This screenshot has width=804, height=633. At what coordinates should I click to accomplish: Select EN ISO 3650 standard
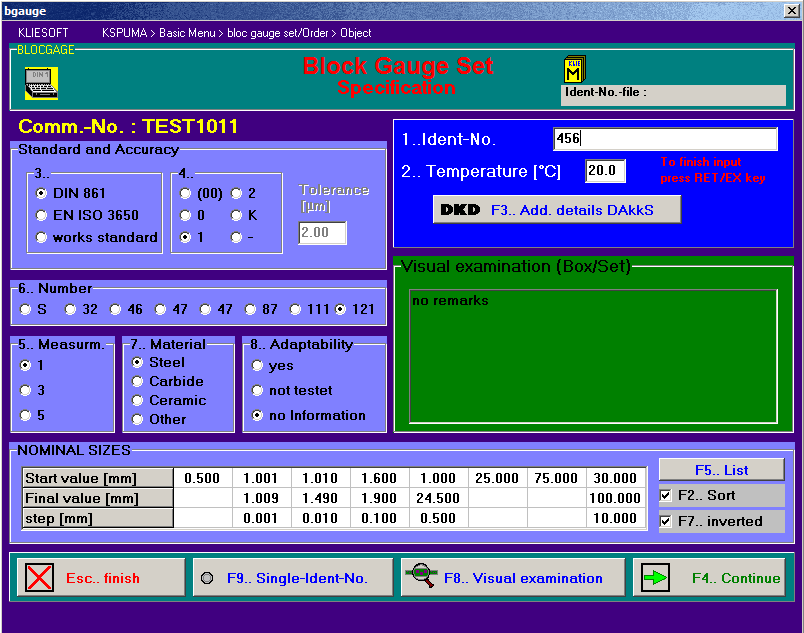[42, 215]
